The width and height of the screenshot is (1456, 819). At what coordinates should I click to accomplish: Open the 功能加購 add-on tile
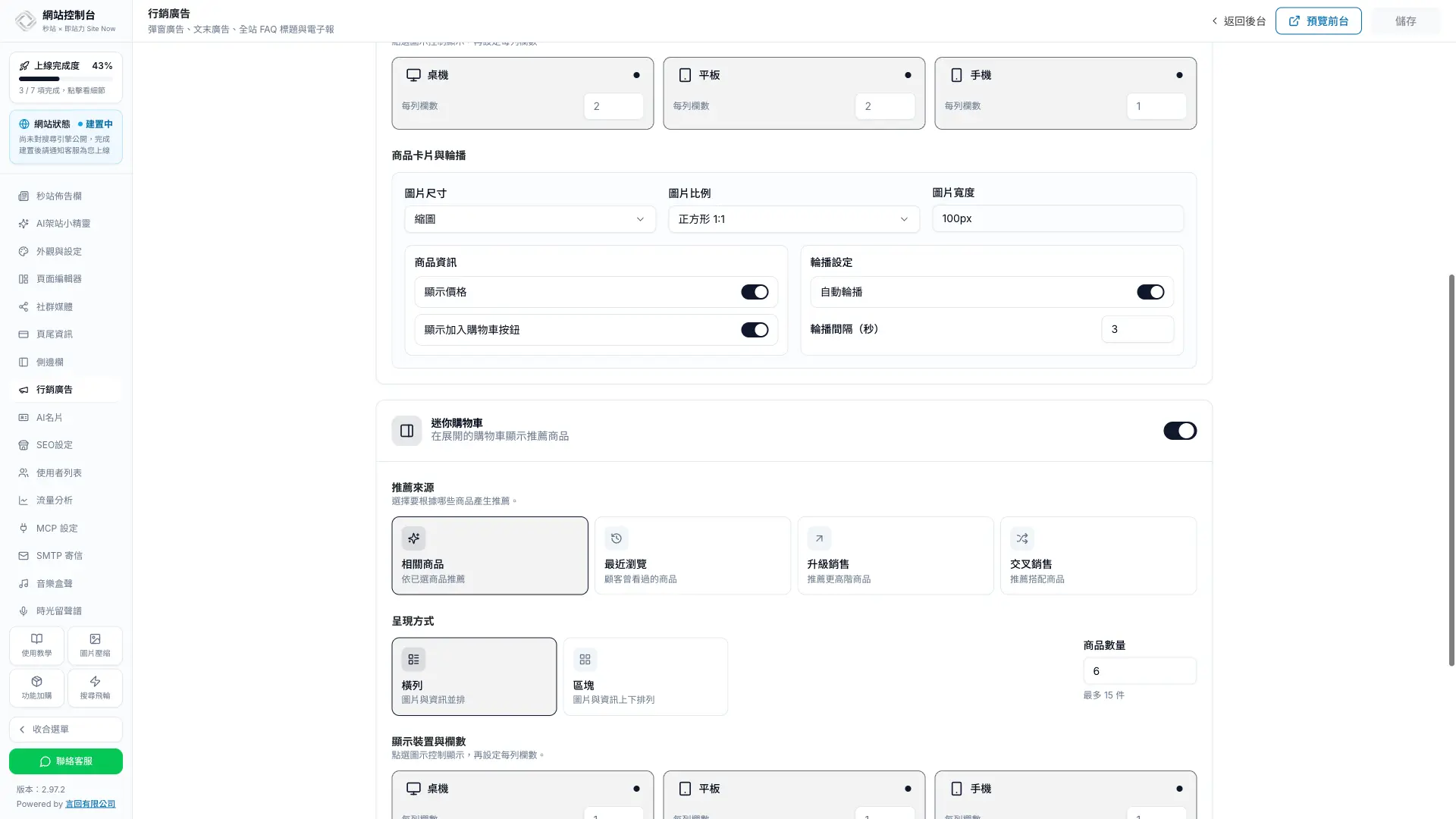(x=36, y=688)
